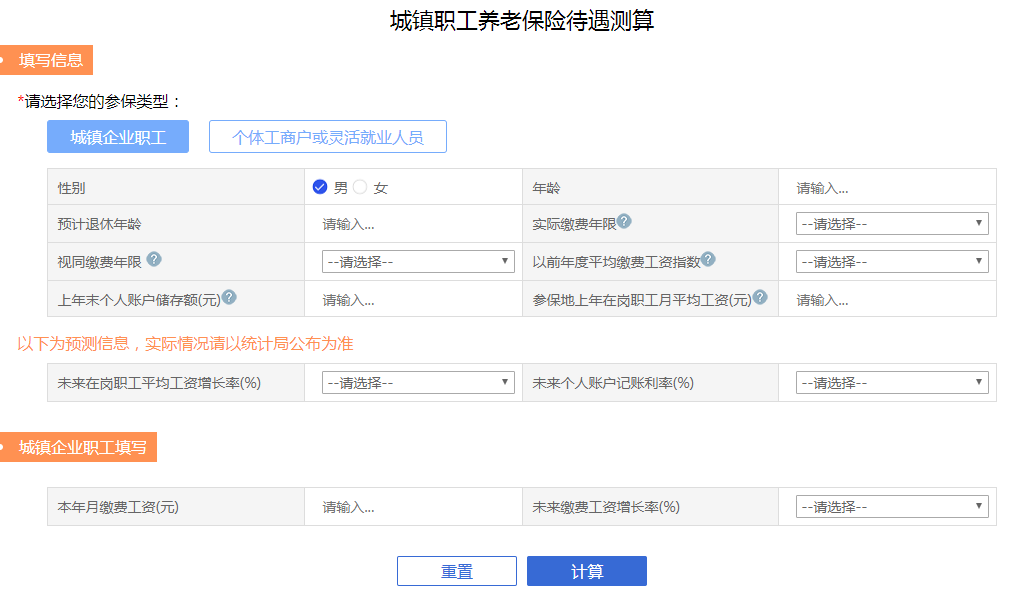1027x590 pixels.
Task: Click the 性别 row label
Action: (71, 189)
